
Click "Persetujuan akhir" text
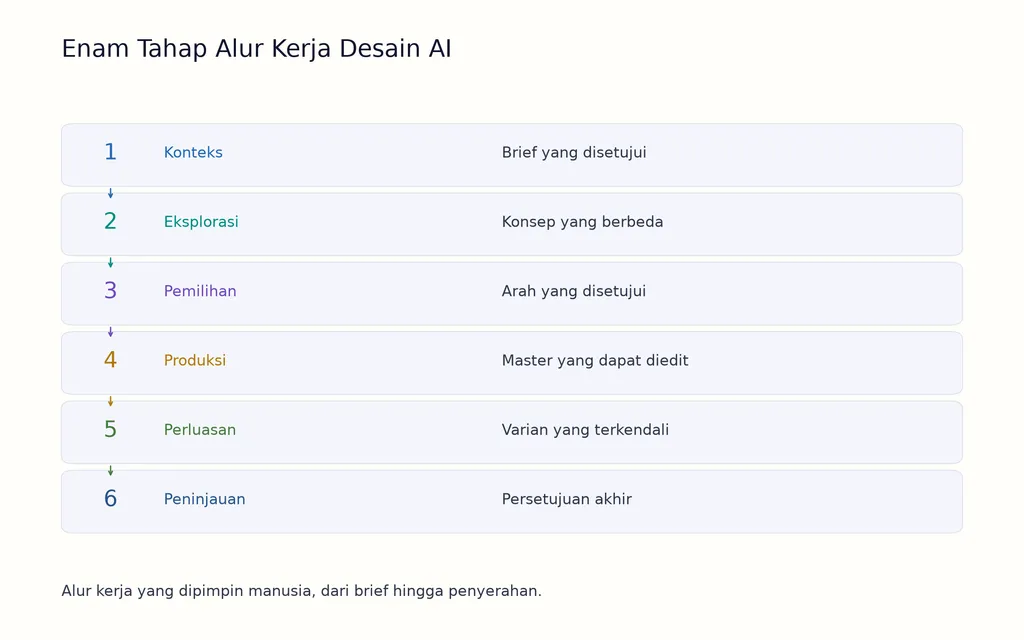[567, 500]
